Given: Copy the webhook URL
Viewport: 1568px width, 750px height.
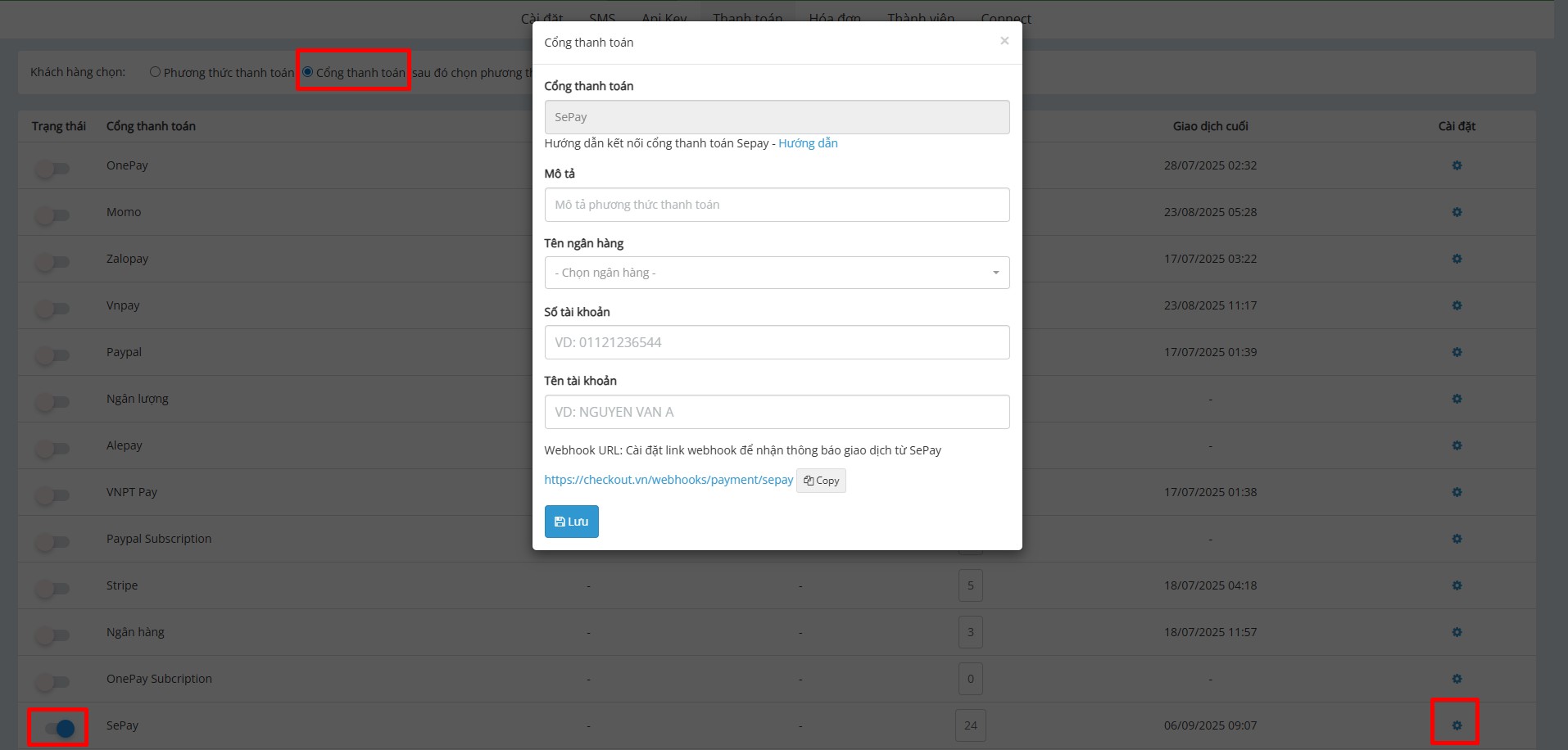Looking at the screenshot, I should coord(821,481).
